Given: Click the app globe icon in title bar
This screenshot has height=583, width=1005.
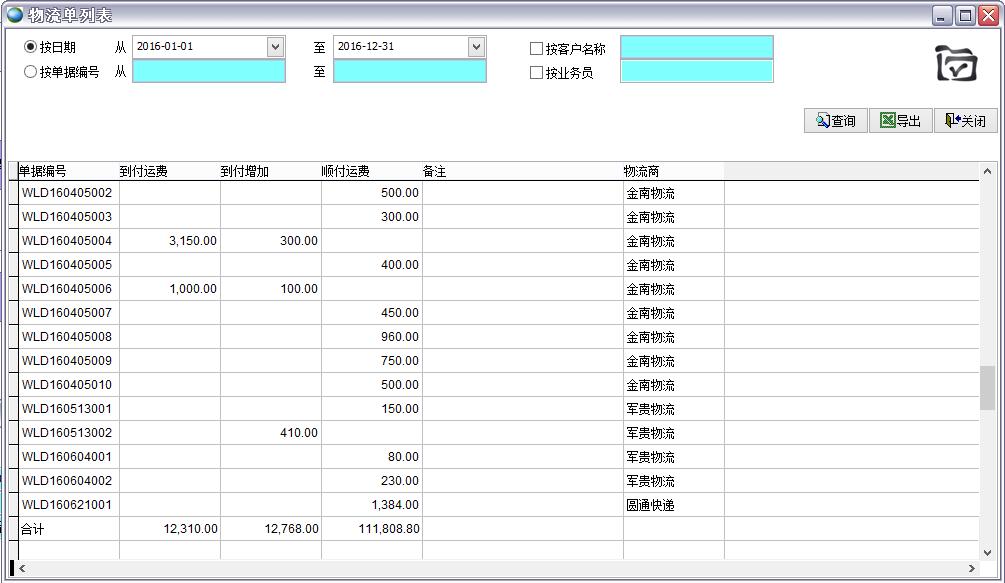Looking at the screenshot, I should coord(16,15).
